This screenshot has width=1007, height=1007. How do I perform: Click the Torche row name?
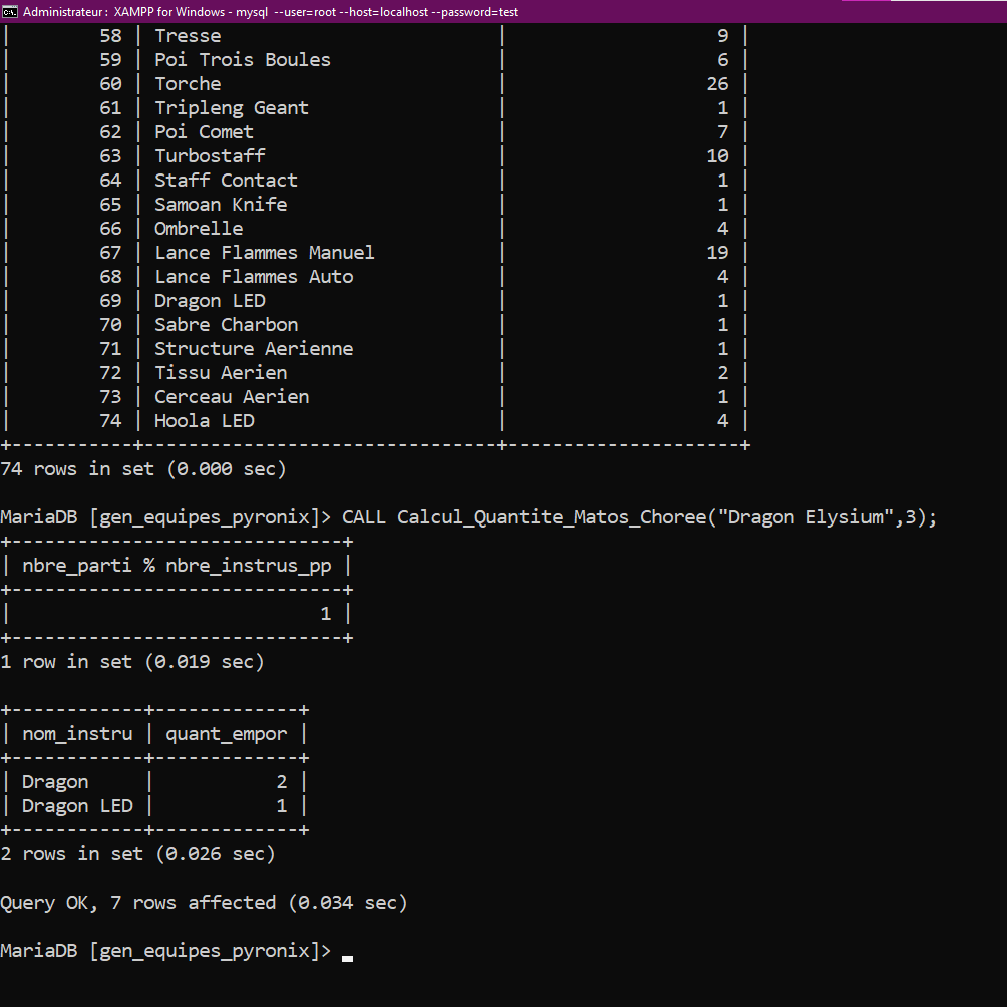point(187,84)
